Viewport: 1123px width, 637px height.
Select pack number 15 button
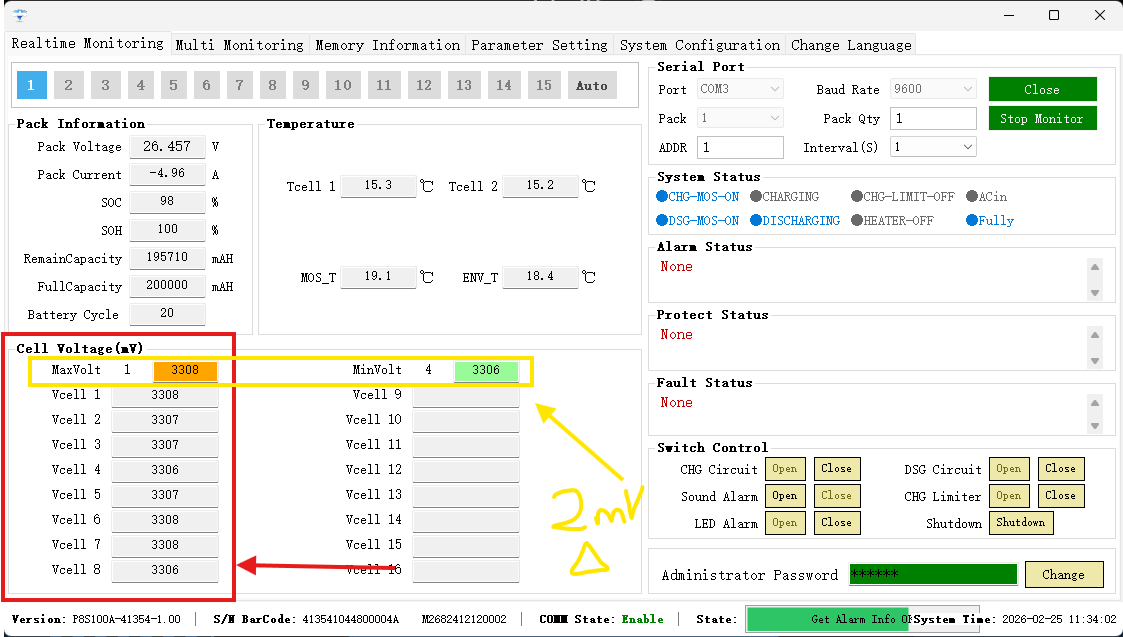pos(544,85)
